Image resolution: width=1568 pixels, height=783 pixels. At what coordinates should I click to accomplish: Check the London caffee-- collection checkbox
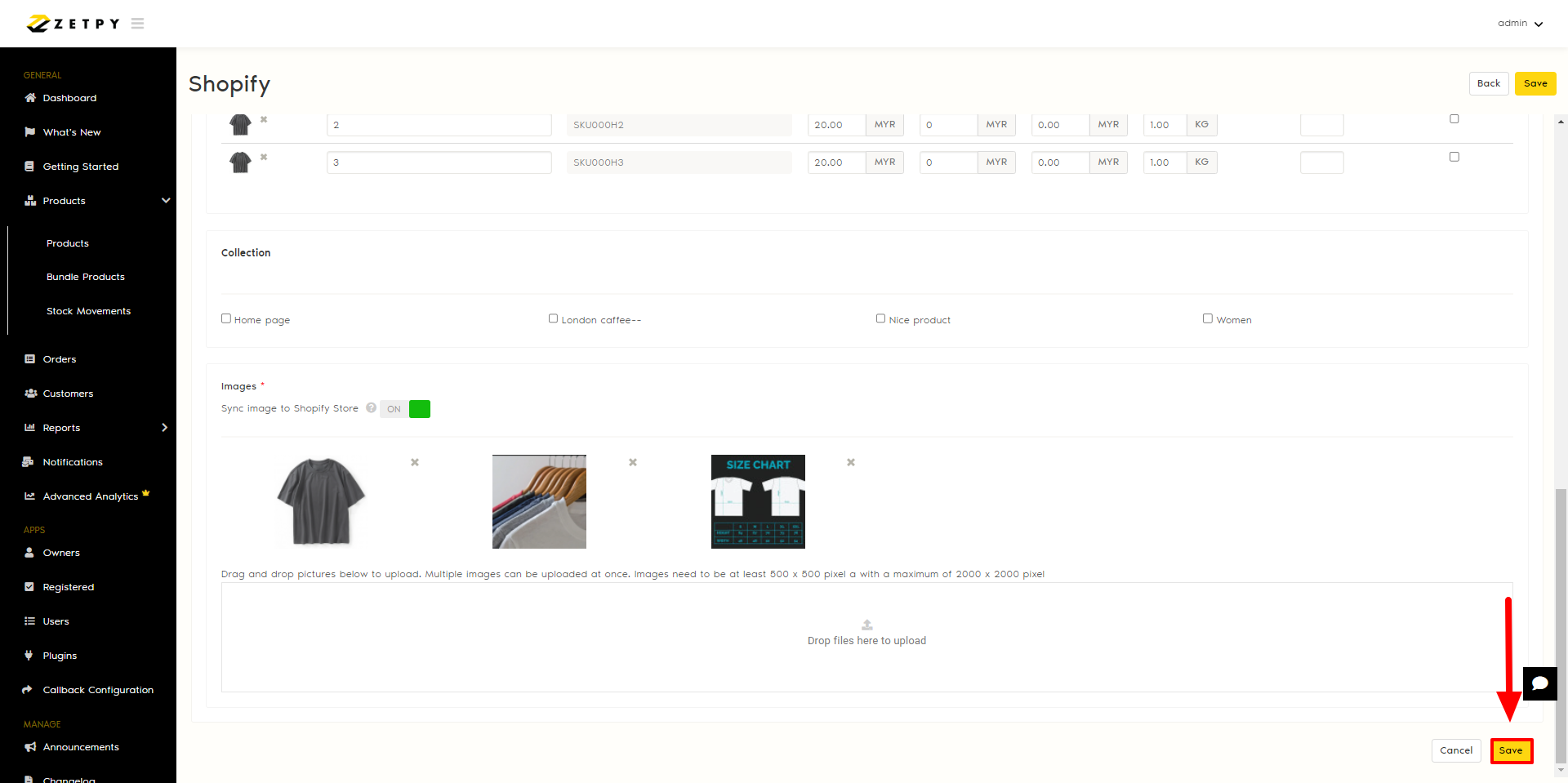point(554,318)
